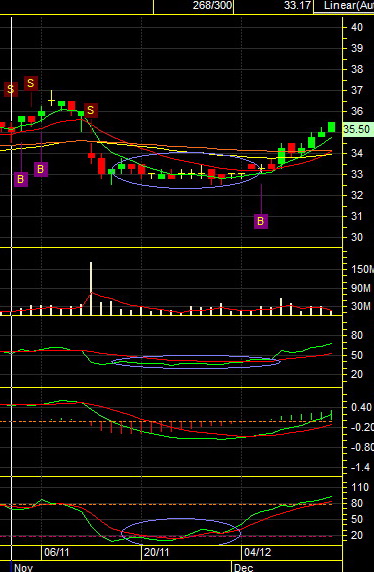This screenshot has width=374, height=572.
Task: Click the 30M volume axis label
Action: [x=361, y=306]
